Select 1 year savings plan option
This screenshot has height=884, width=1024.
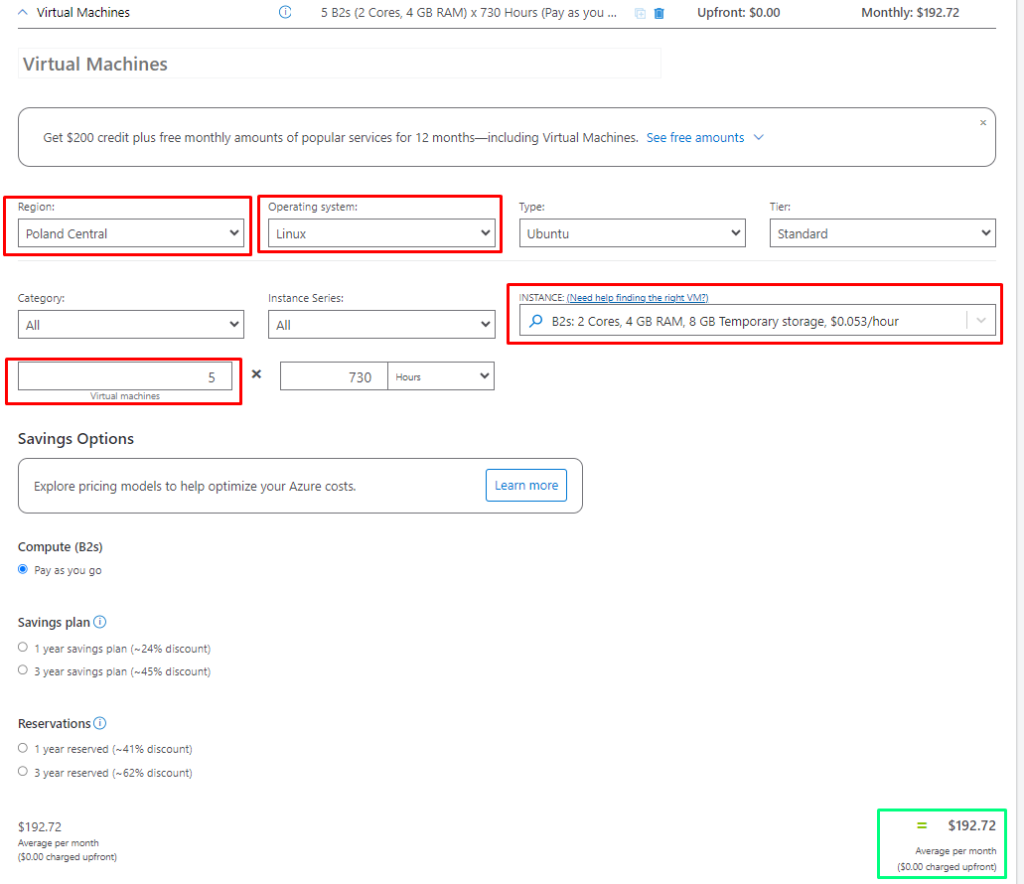click(23, 648)
